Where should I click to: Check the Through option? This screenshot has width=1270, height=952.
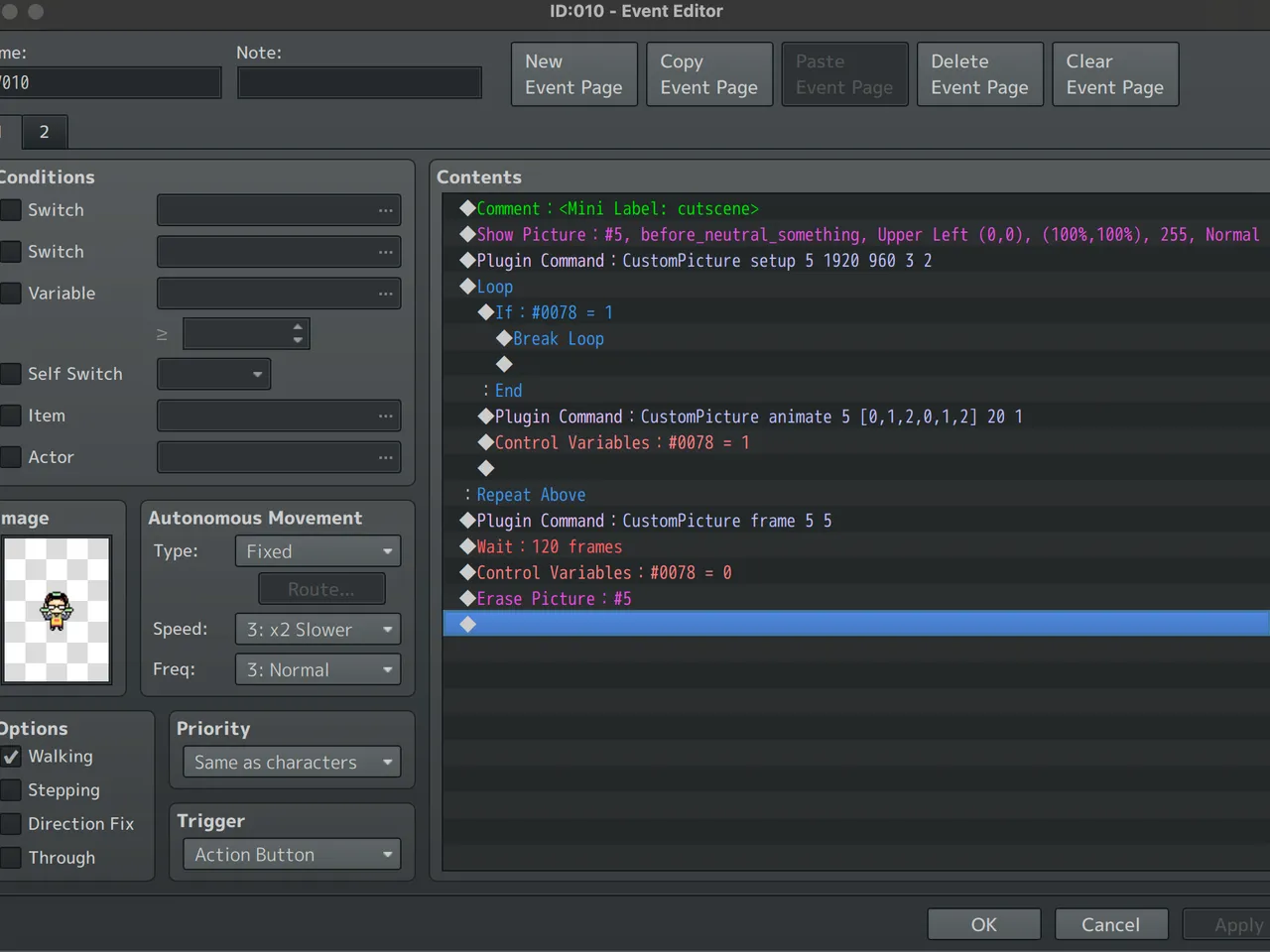click(x=11, y=858)
